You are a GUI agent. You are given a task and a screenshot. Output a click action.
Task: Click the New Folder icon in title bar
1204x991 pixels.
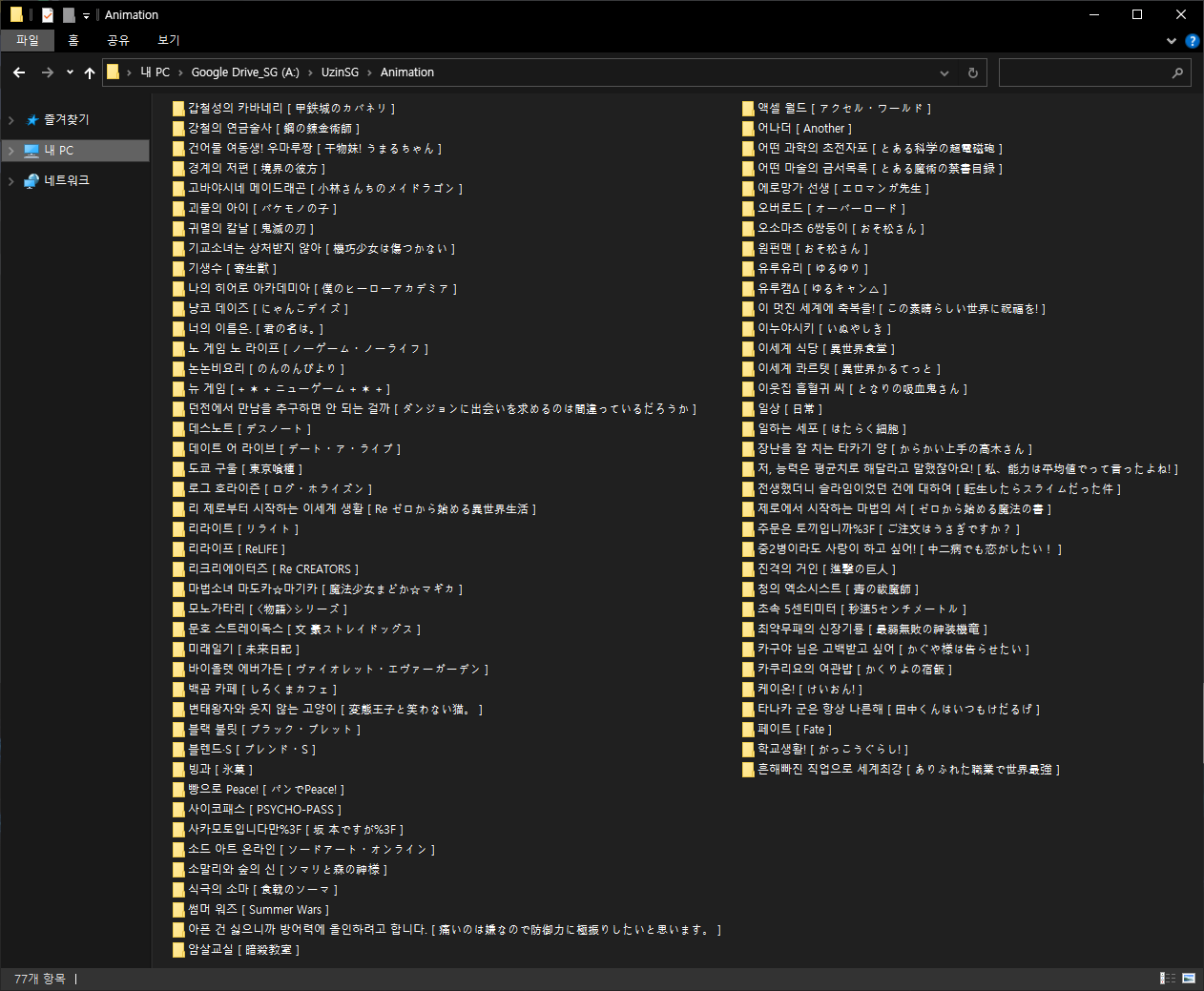[69, 14]
